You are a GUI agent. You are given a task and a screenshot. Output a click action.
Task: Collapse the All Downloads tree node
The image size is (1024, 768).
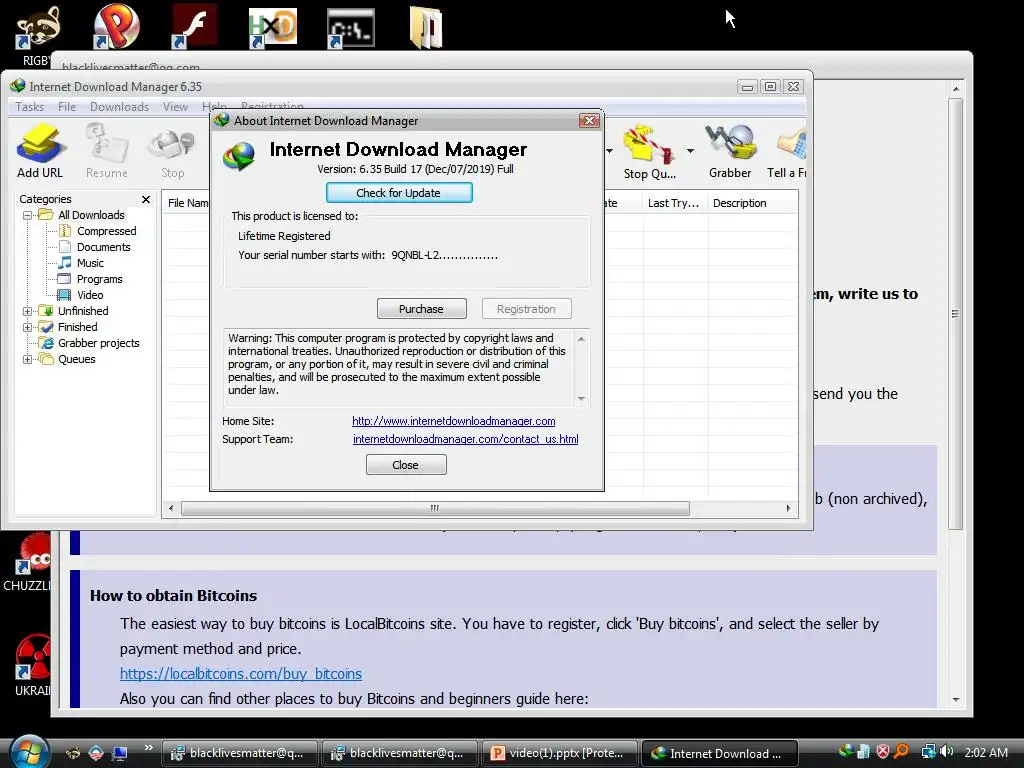27,215
